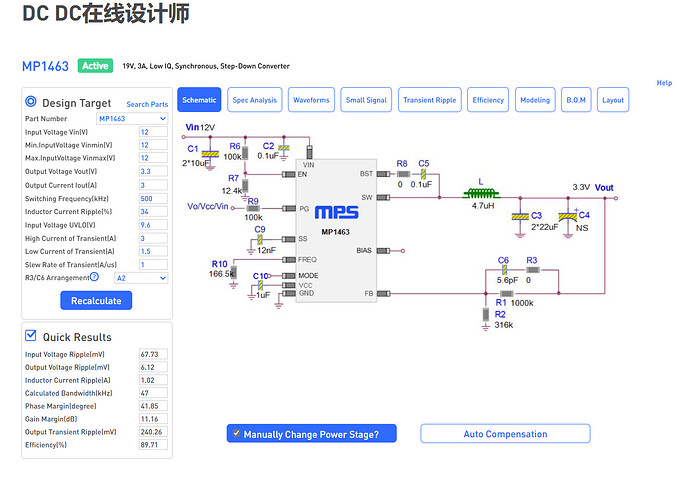The width and height of the screenshot is (690, 478).
Task: Click the inductor L component symbol
Action: 480,194
